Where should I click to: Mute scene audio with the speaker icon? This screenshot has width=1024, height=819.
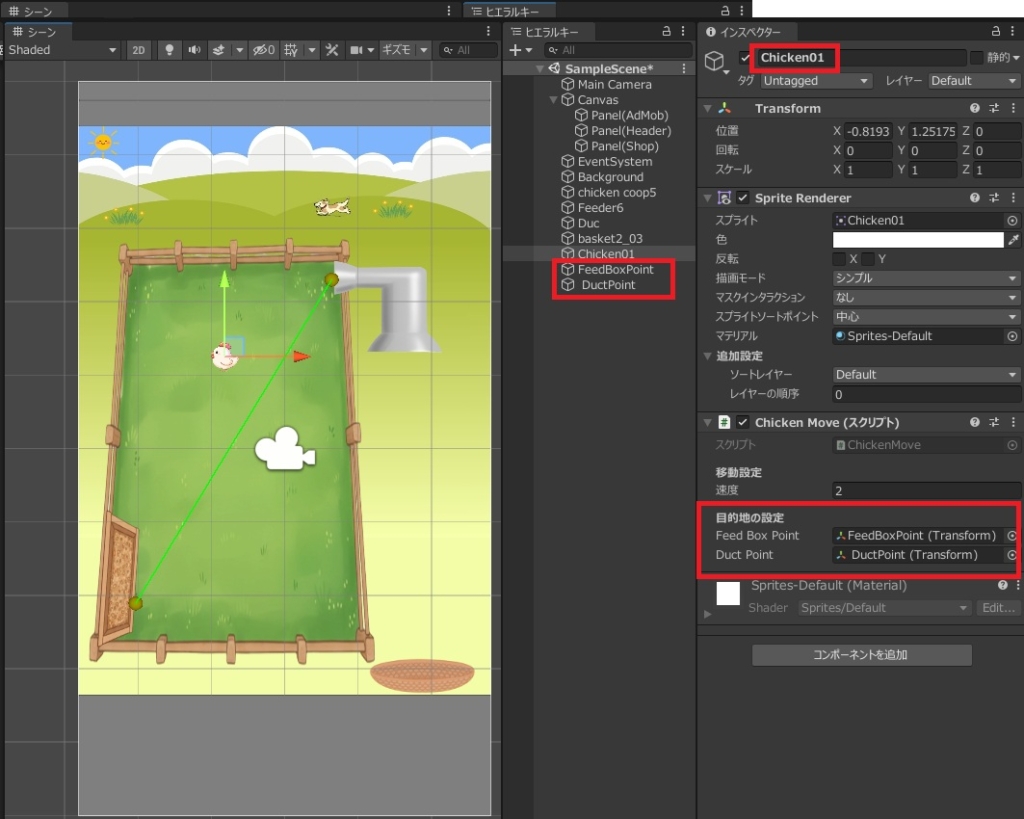tap(194, 50)
